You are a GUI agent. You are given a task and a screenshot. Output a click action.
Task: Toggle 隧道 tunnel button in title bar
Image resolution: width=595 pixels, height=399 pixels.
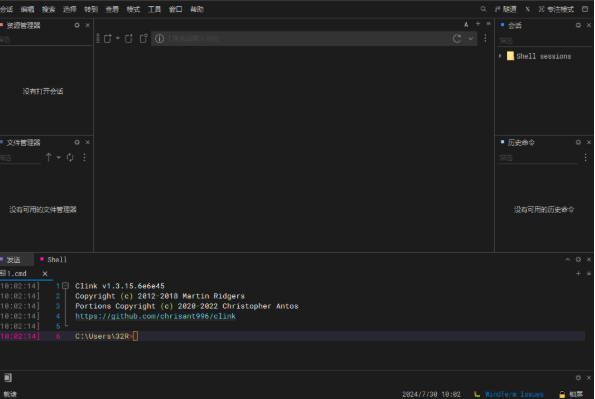506,9
